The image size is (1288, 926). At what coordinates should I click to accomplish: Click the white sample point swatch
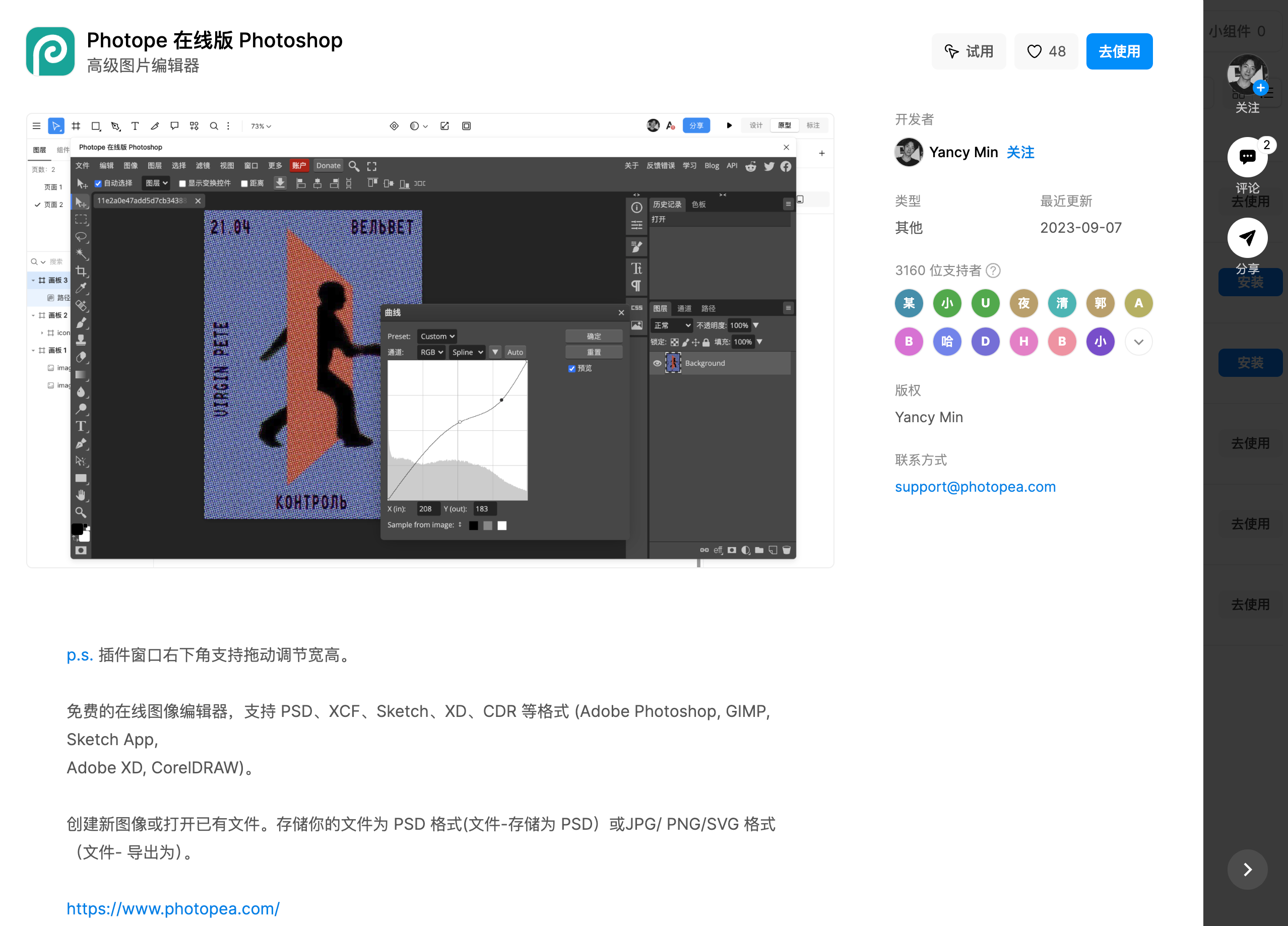(502, 525)
